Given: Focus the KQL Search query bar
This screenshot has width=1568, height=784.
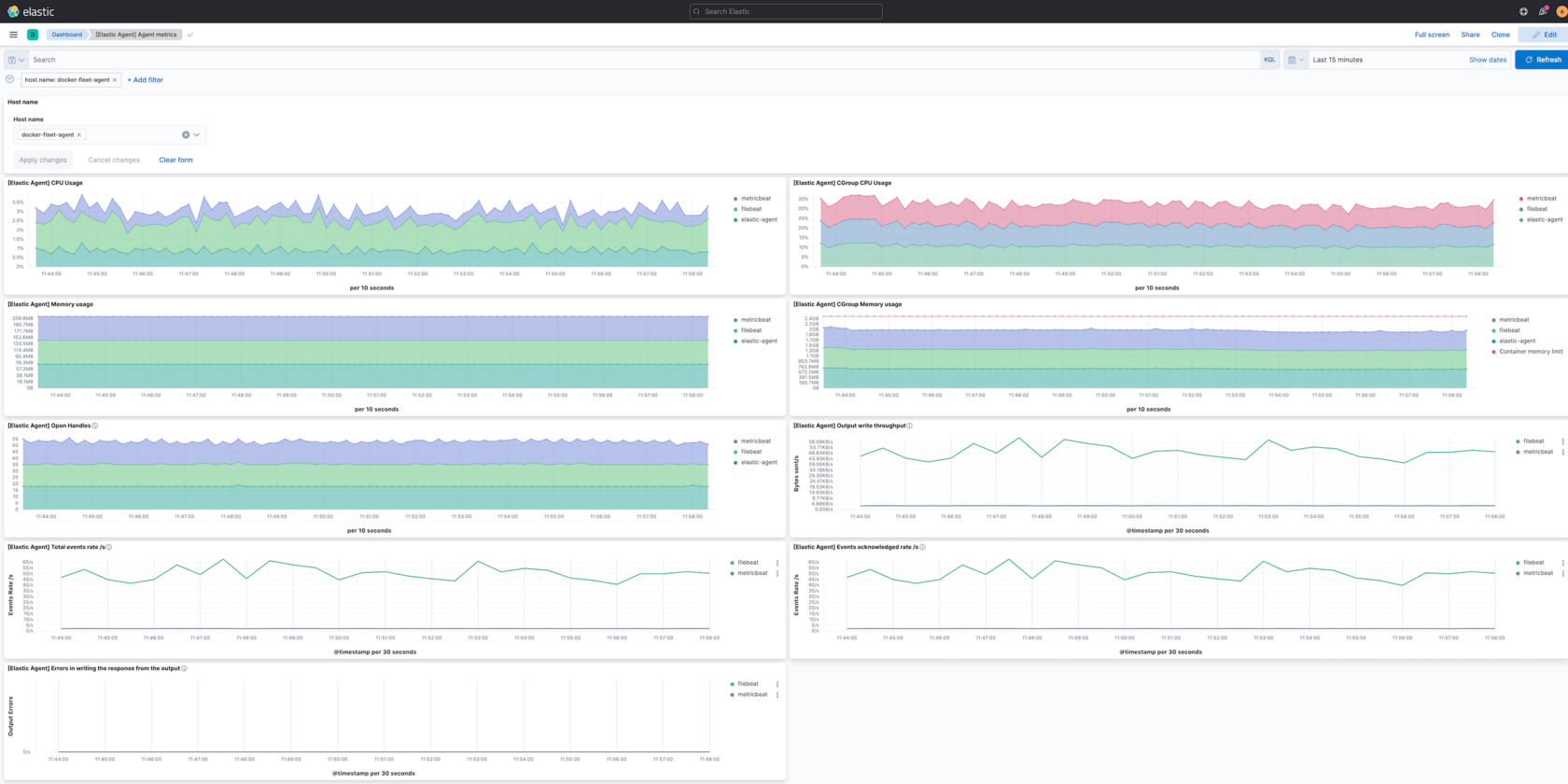Looking at the screenshot, I should (644, 60).
